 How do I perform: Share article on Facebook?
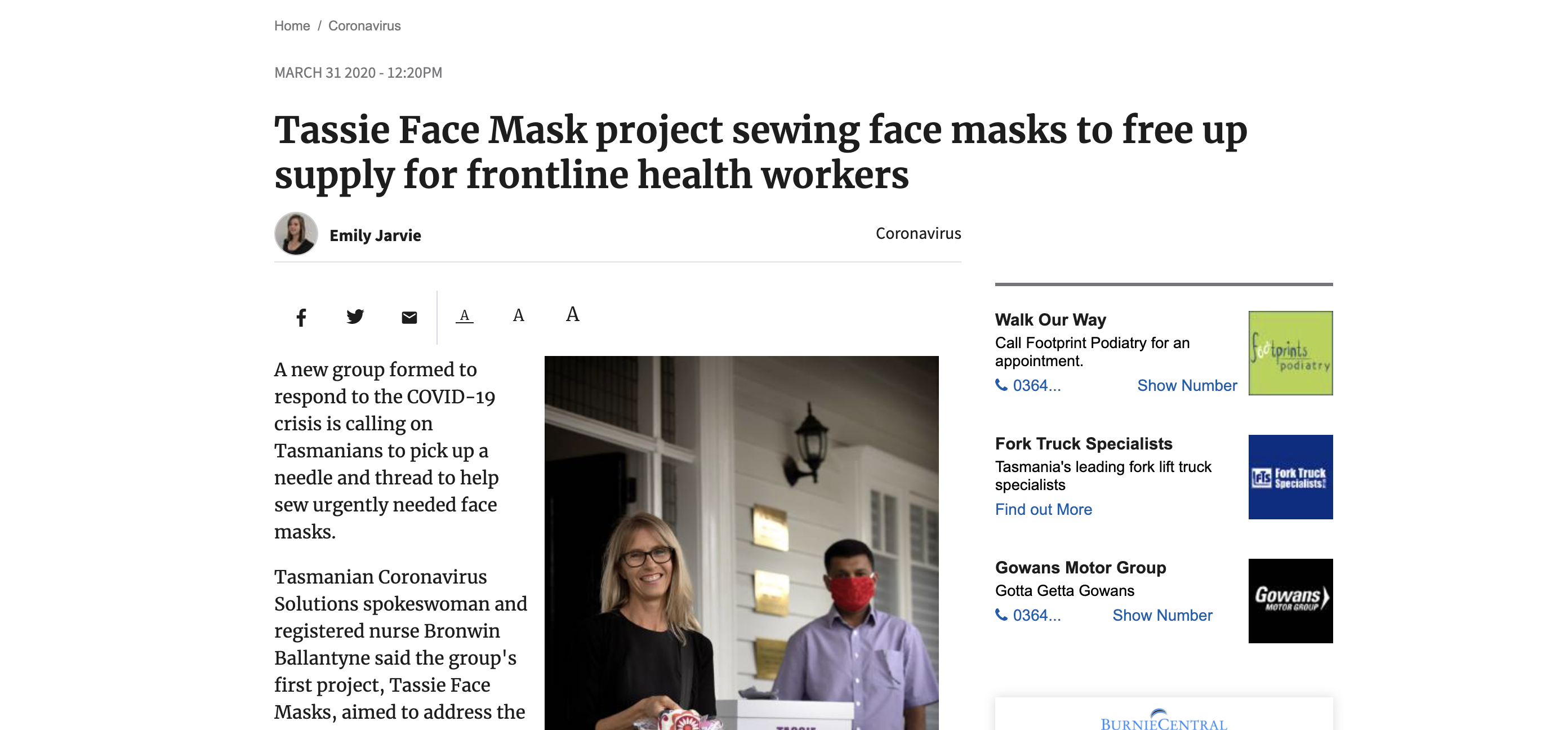(301, 317)
